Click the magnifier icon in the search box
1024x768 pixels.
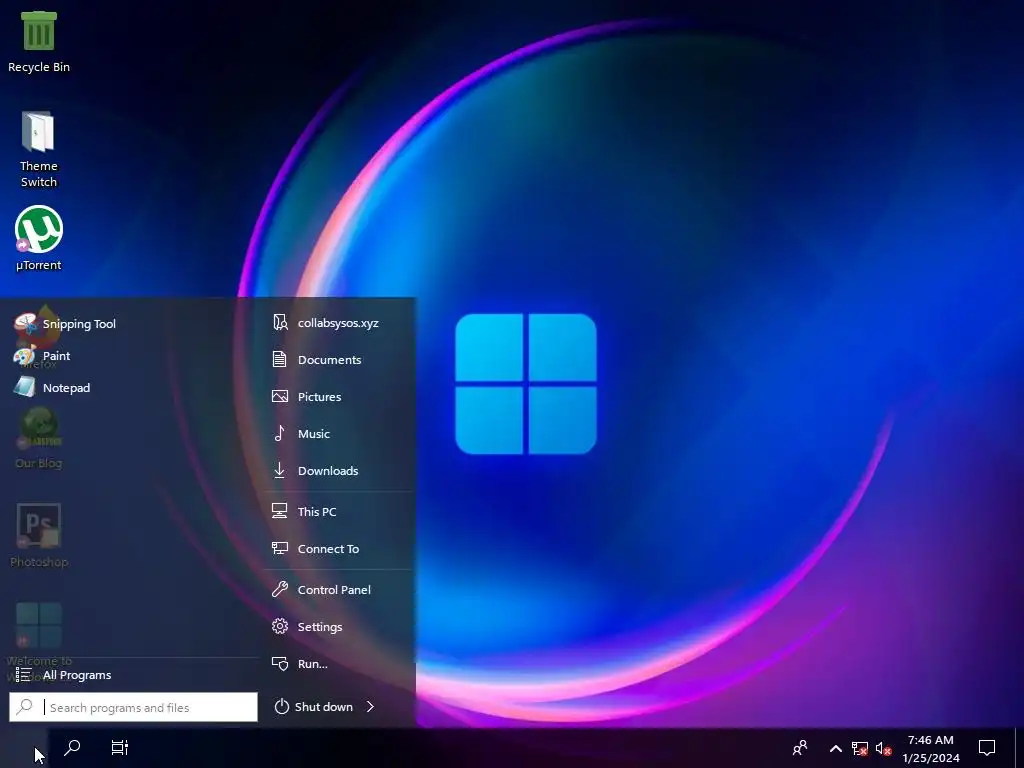coord(25,707)
